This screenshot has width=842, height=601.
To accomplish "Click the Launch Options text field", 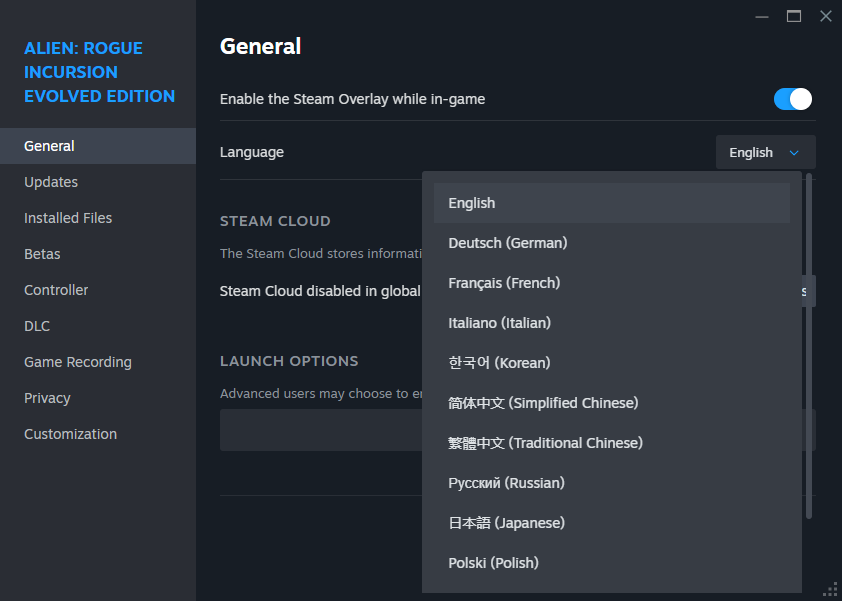I will pos(320,430).
